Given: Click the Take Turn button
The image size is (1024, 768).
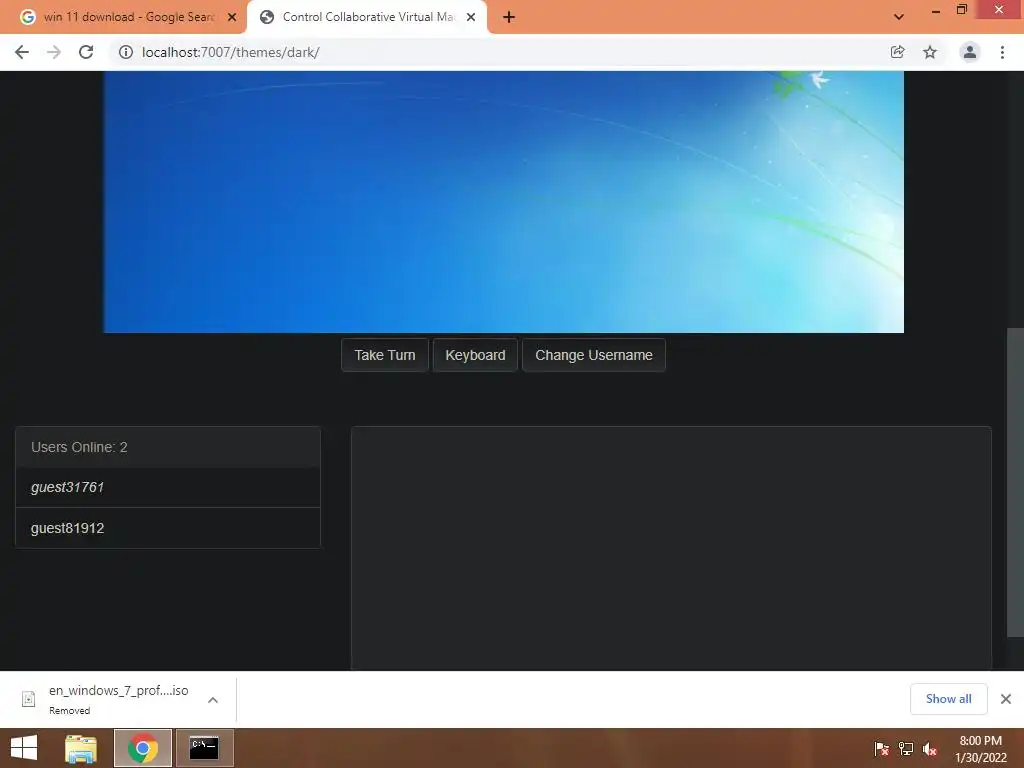Looking at the screenshot, I should coord(385,355).
